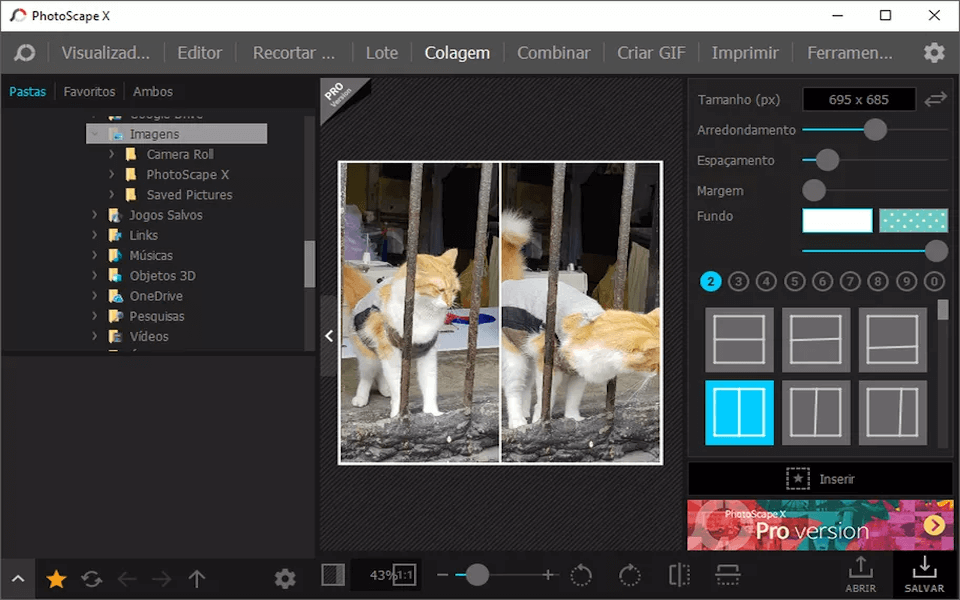The image size is (960, 600).
Task: Pick the white Fundo color swatch
Action: pyautogui.click(x=837, y=220)
